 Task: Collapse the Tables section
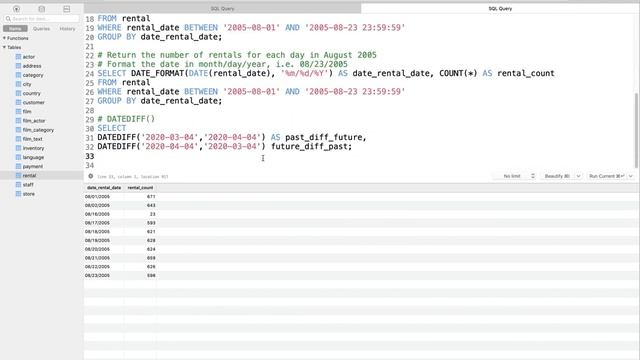pyautogui.click(x=4, y=47)
